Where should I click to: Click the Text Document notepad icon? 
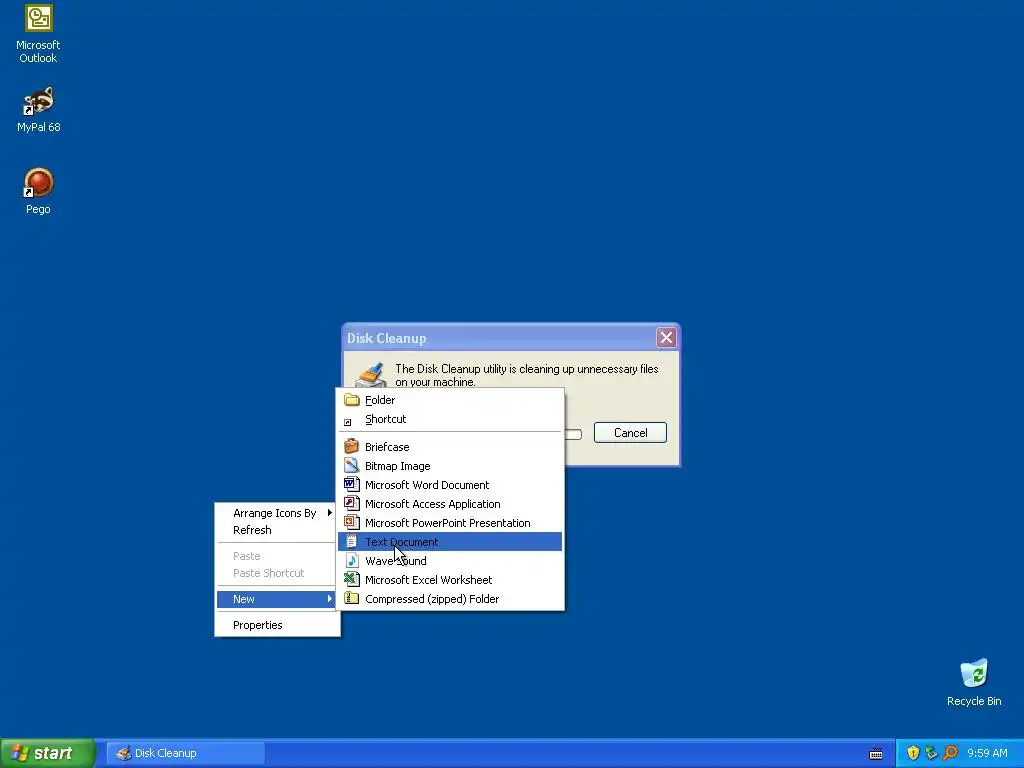point(351,541)
